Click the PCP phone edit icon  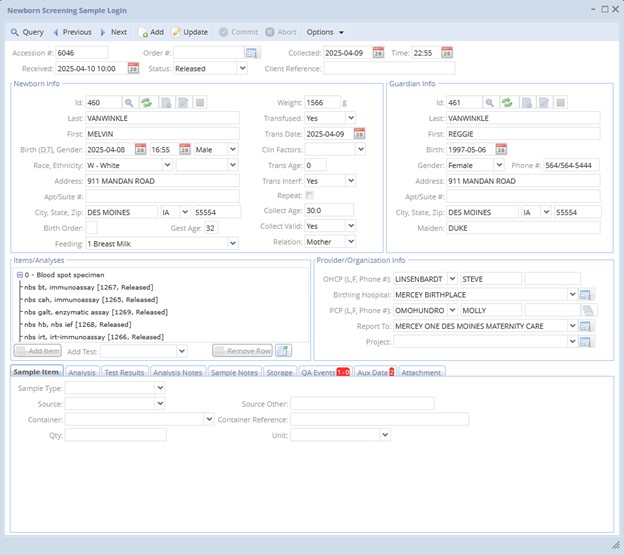589,310
